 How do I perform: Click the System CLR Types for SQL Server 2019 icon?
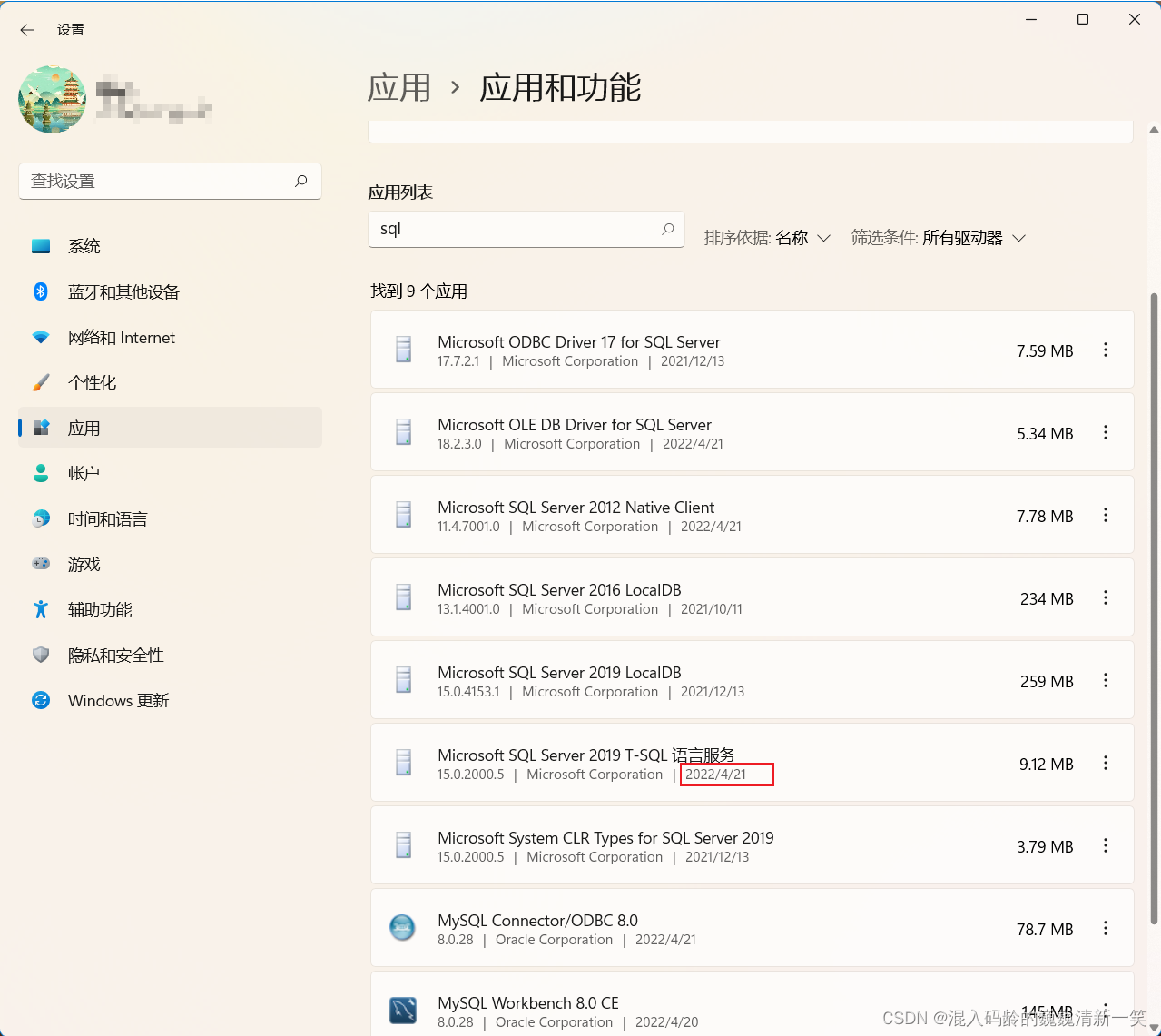click(404, 845)
